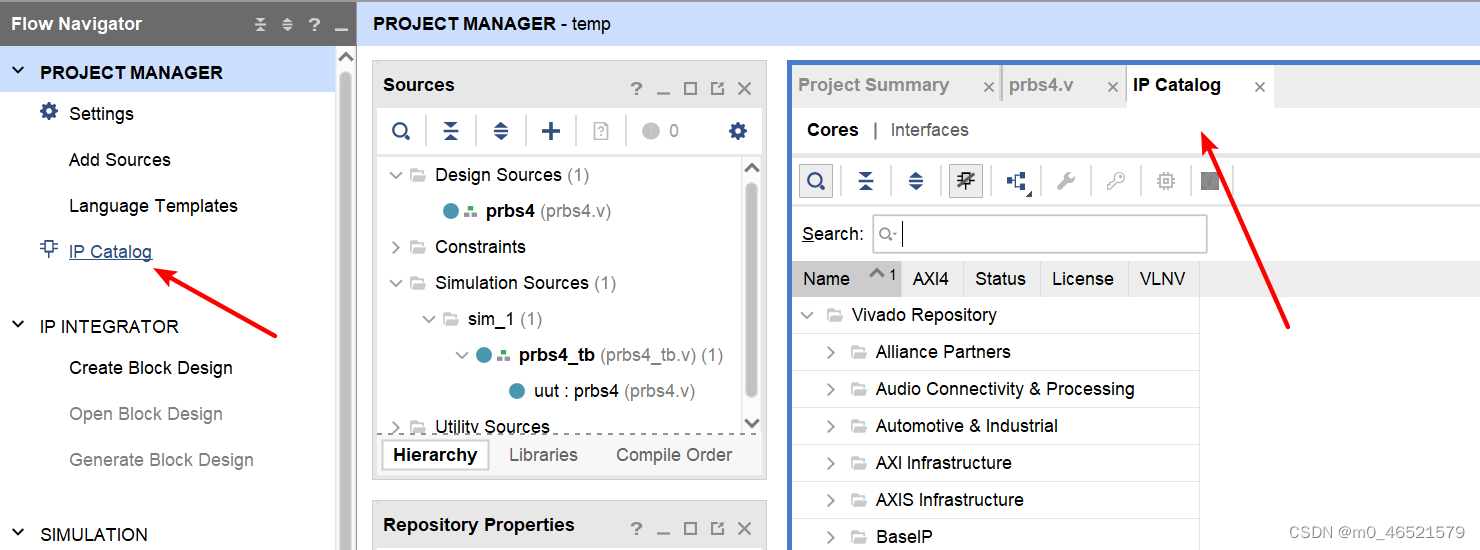Collapse all in IP Catalog toolbar

[x=866, y=181]
